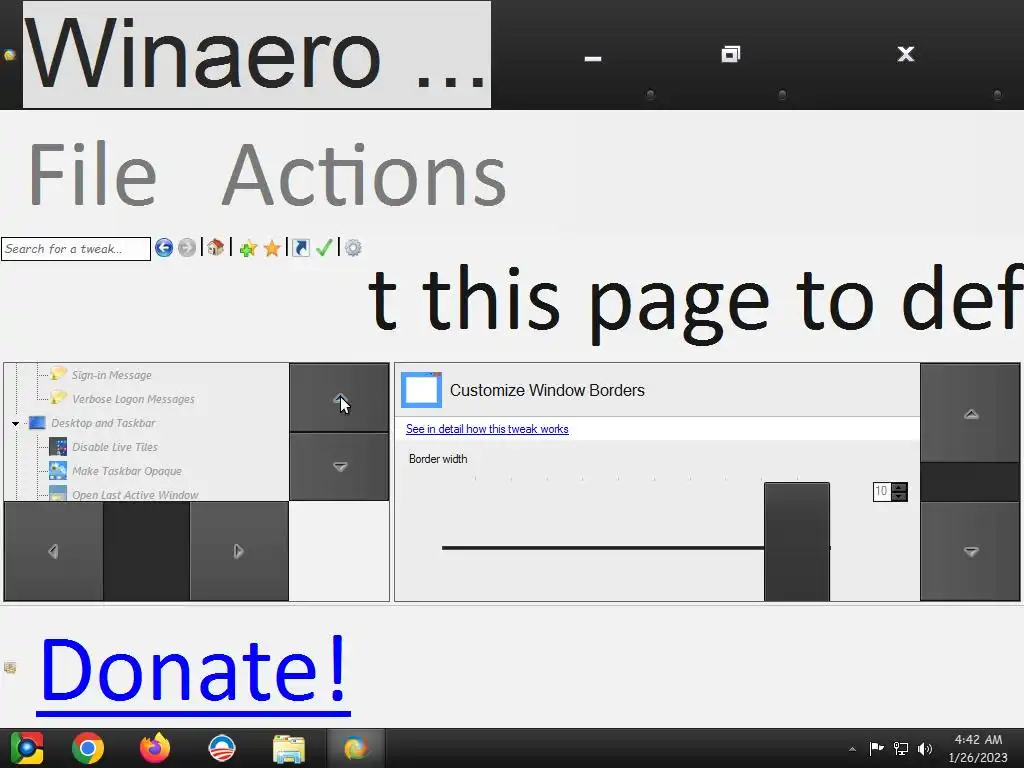Screen dimensions: 1024x768
Task: Click the Make Taskbar Opaque icon
Action: click(58, 471)
